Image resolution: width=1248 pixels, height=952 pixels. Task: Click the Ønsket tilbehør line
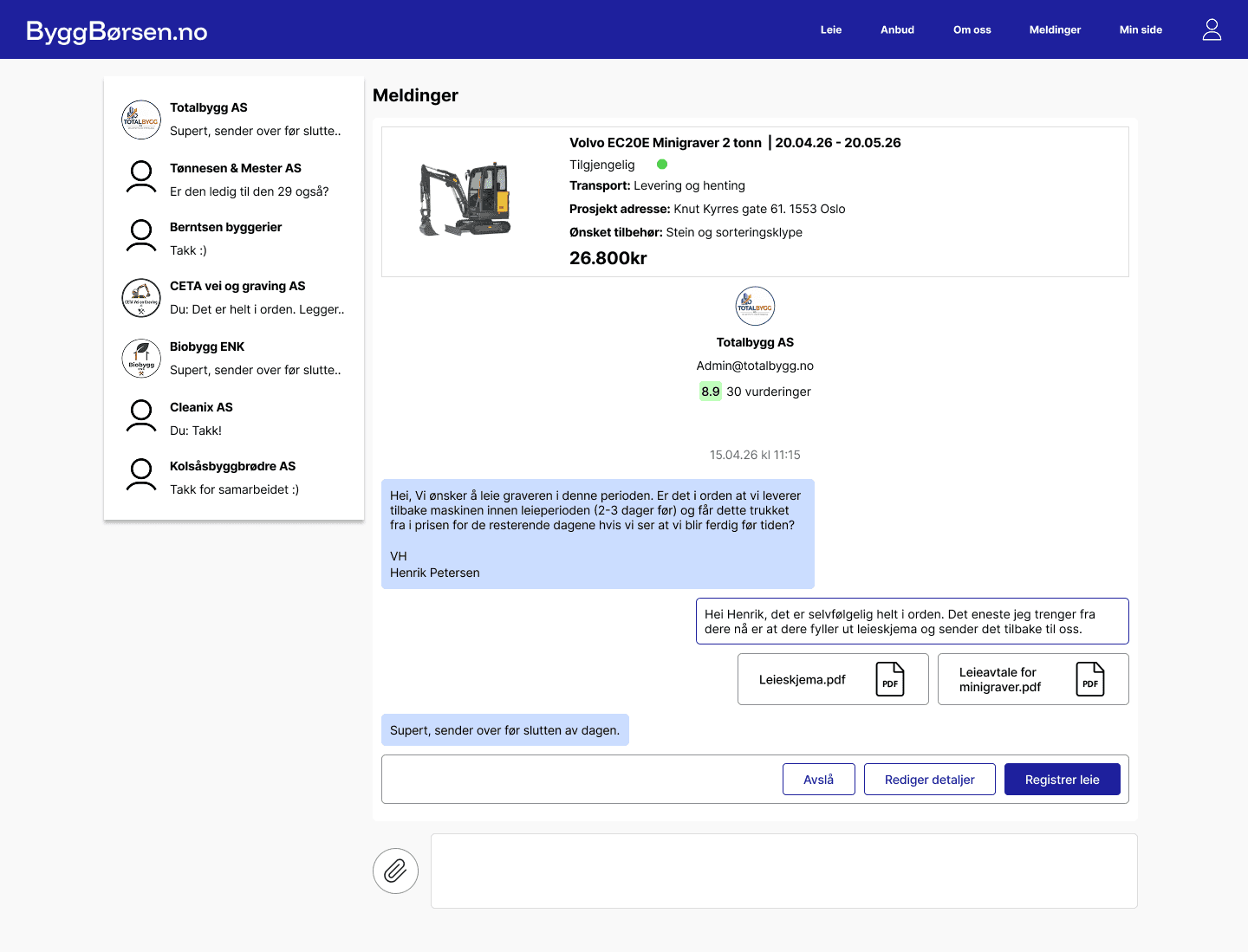coord(686,232)
